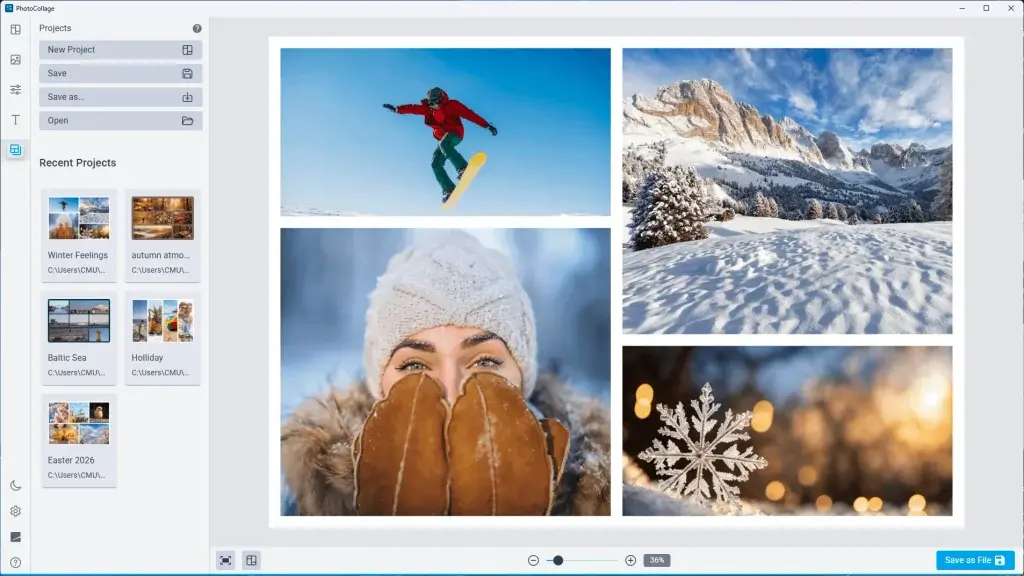This screenshot has width=1024, height=576.
Task: Click the grid layout icon in bottom bar
Action: click(251, 560)
